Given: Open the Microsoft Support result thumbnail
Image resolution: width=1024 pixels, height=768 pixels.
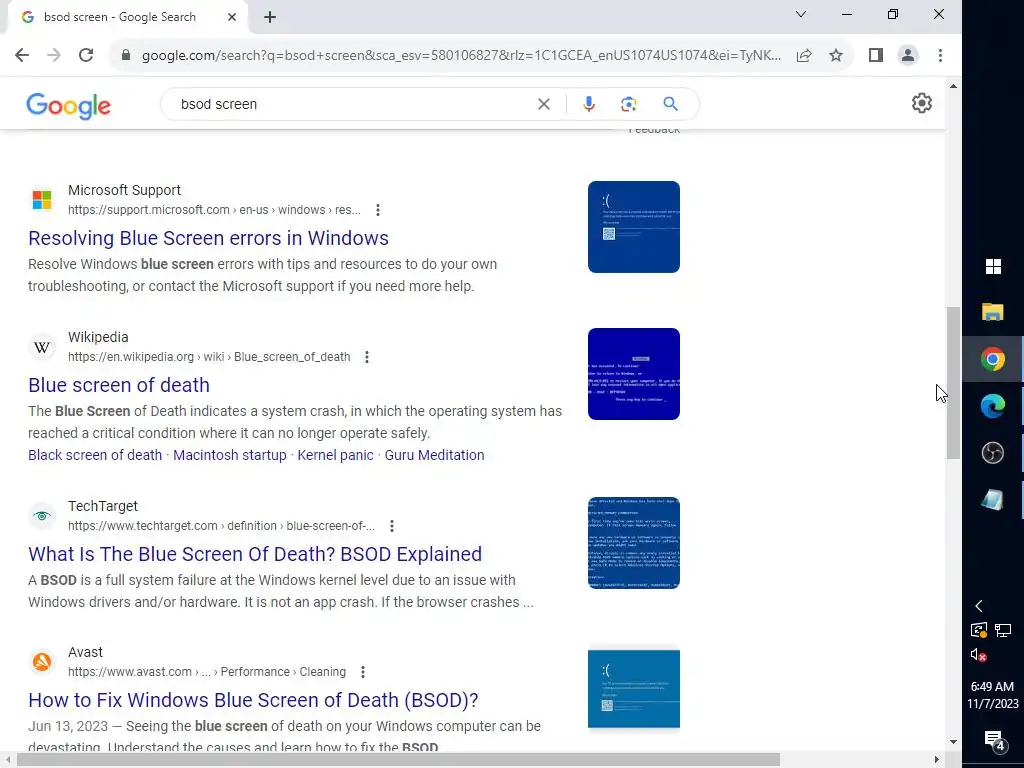Looking at the screenshot, I should pos(633,227).
